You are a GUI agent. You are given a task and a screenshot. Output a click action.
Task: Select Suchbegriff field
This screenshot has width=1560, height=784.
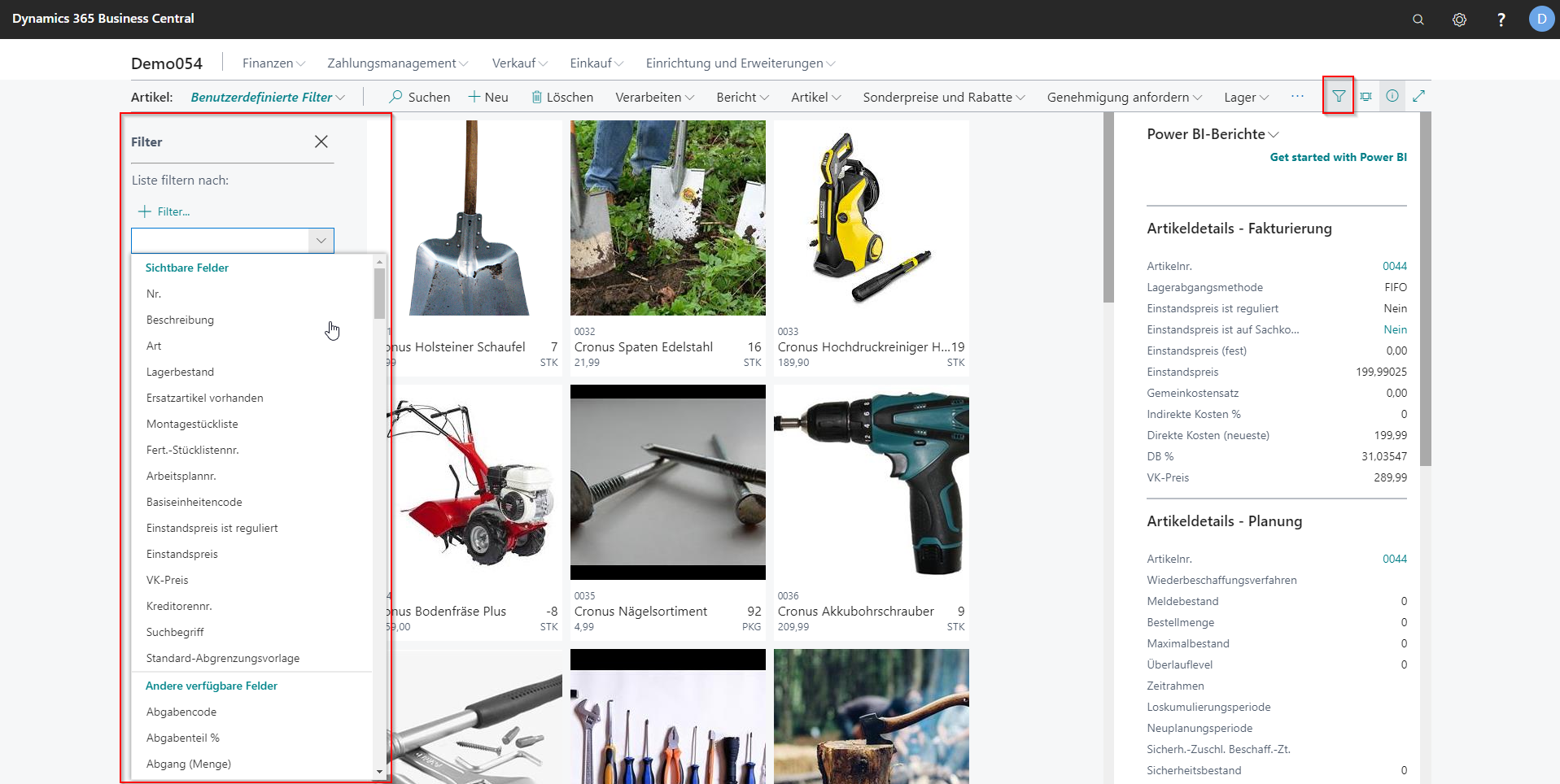coord(253,632)
